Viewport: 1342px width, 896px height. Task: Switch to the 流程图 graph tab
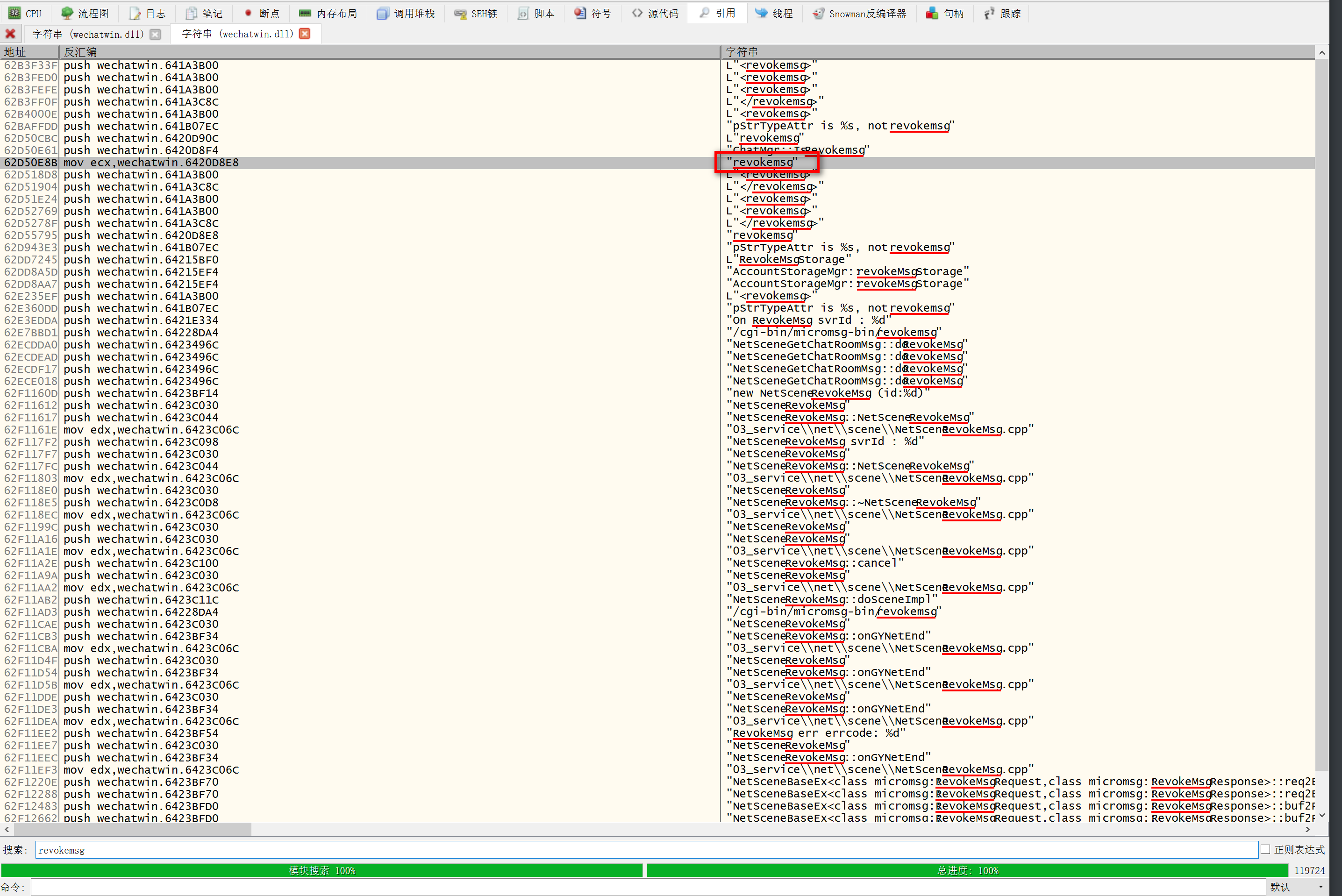[86, 13]
